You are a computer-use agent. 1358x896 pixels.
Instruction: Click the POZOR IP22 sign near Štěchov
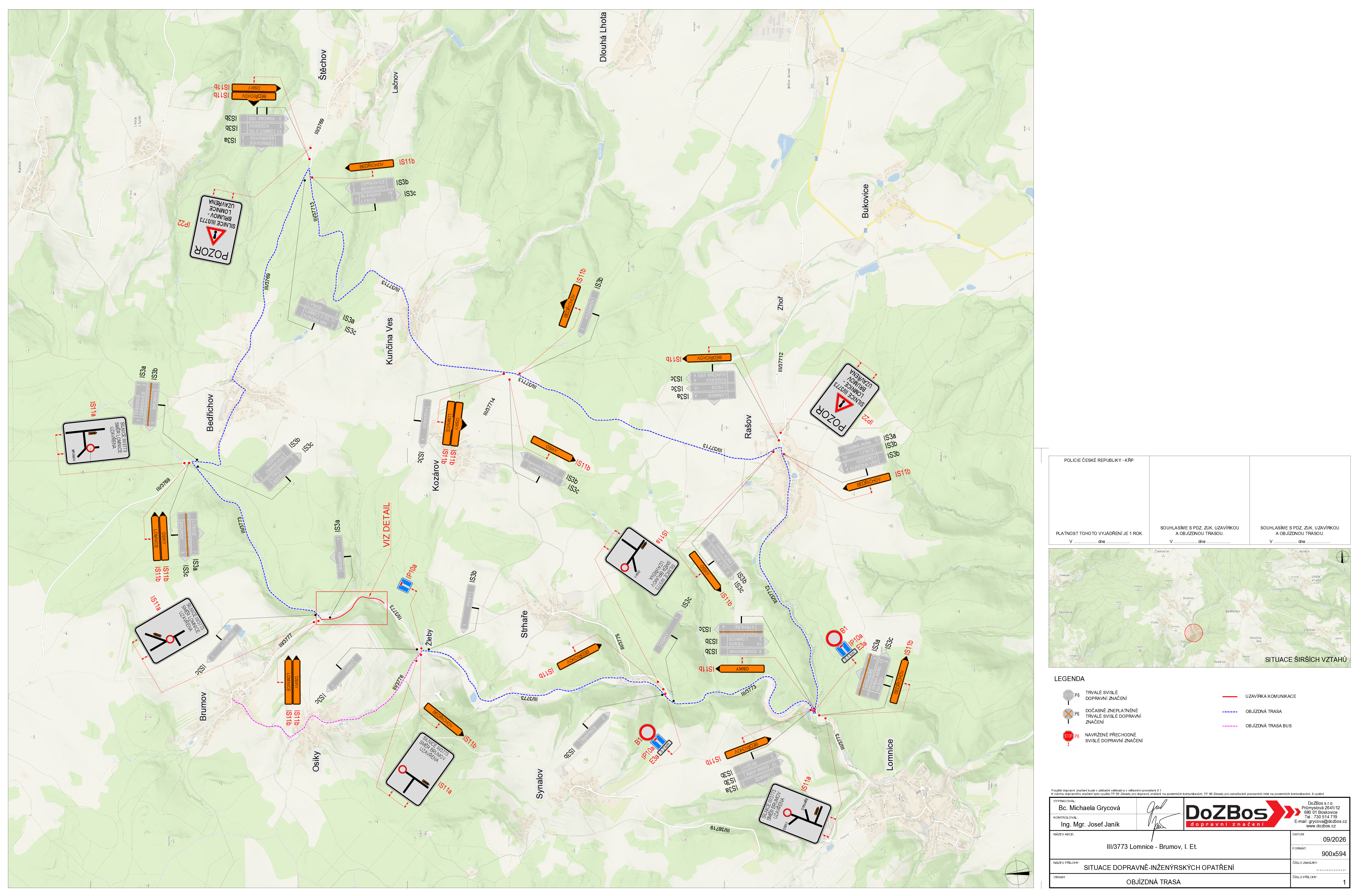(x=216, y=230)
